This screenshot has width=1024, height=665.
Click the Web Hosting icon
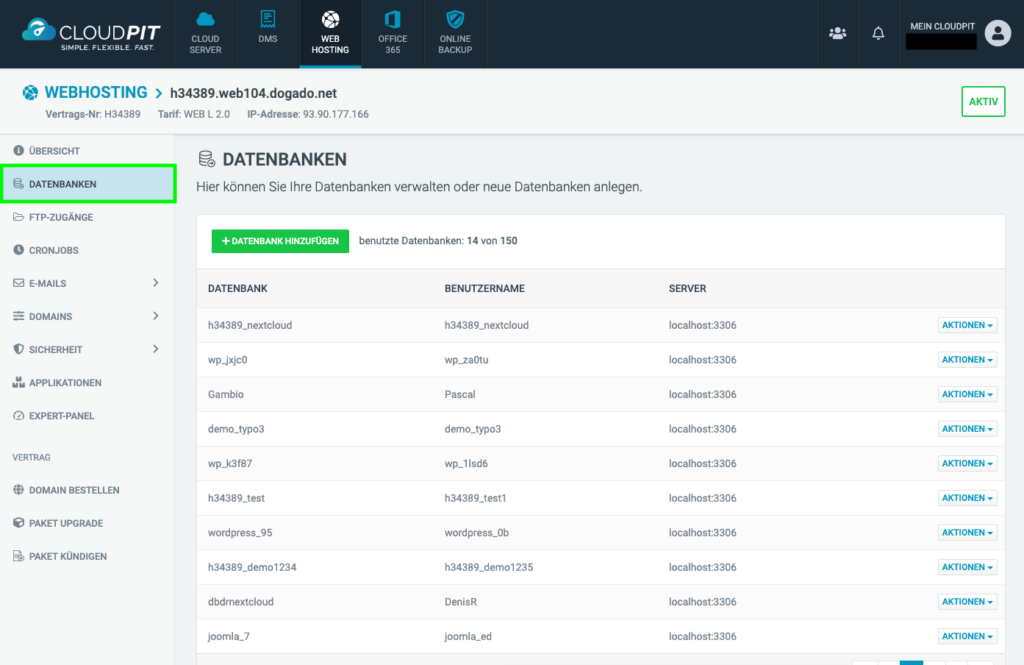(330, 32)
